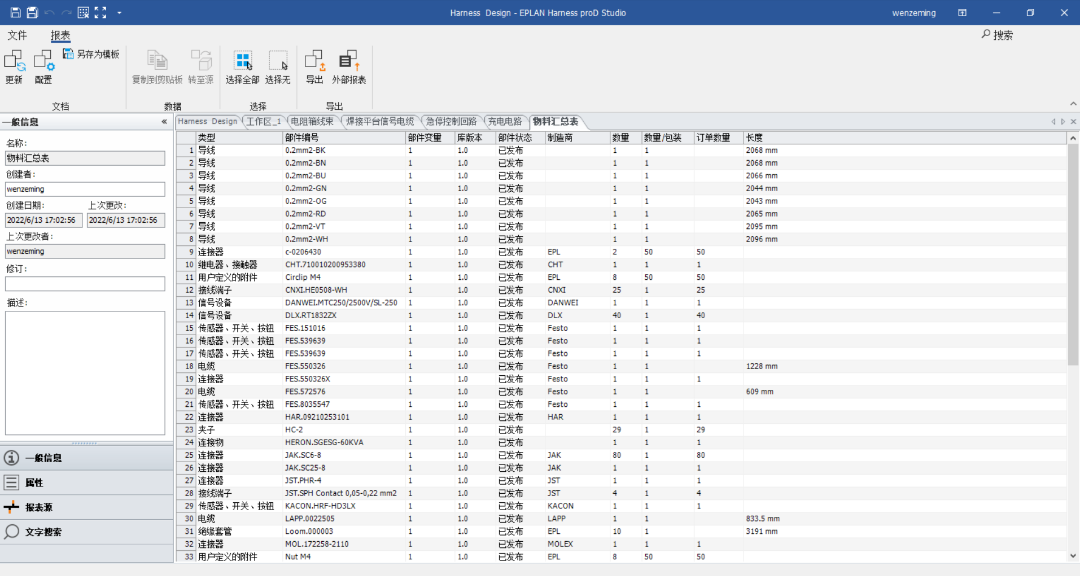Close the document tab with the X button

tap(1073, 122)
